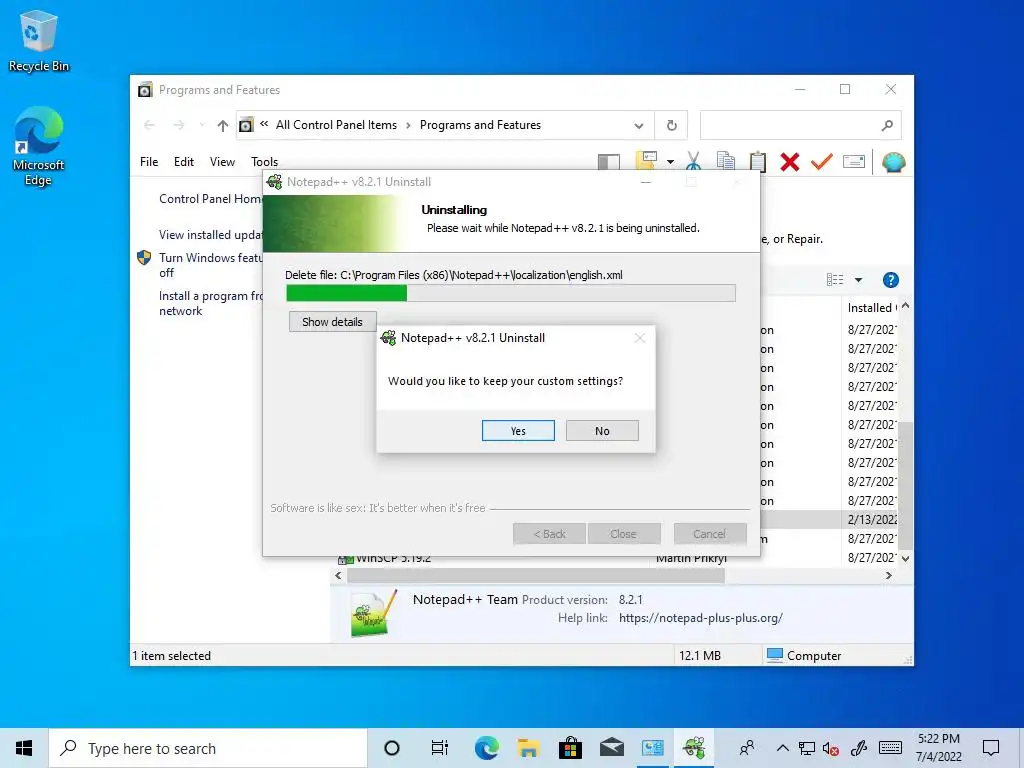Click the Installed On column header
The height and width of the screenshot is (768, 1024).
870,308
